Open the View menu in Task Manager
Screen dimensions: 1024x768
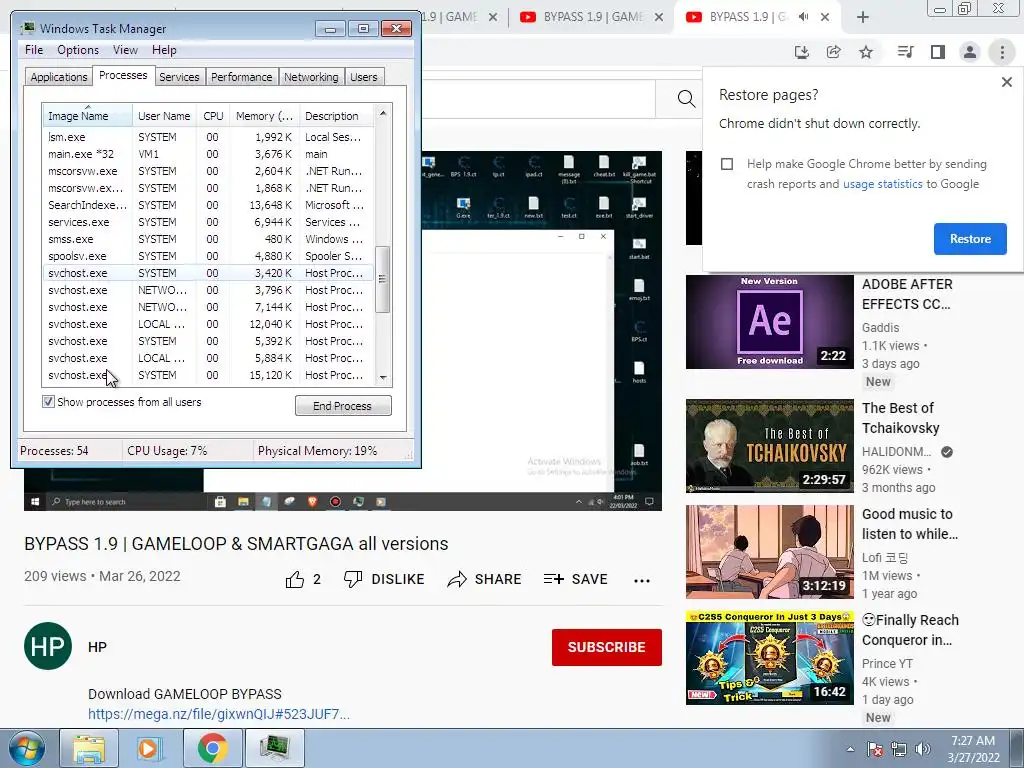coord(125,50)
